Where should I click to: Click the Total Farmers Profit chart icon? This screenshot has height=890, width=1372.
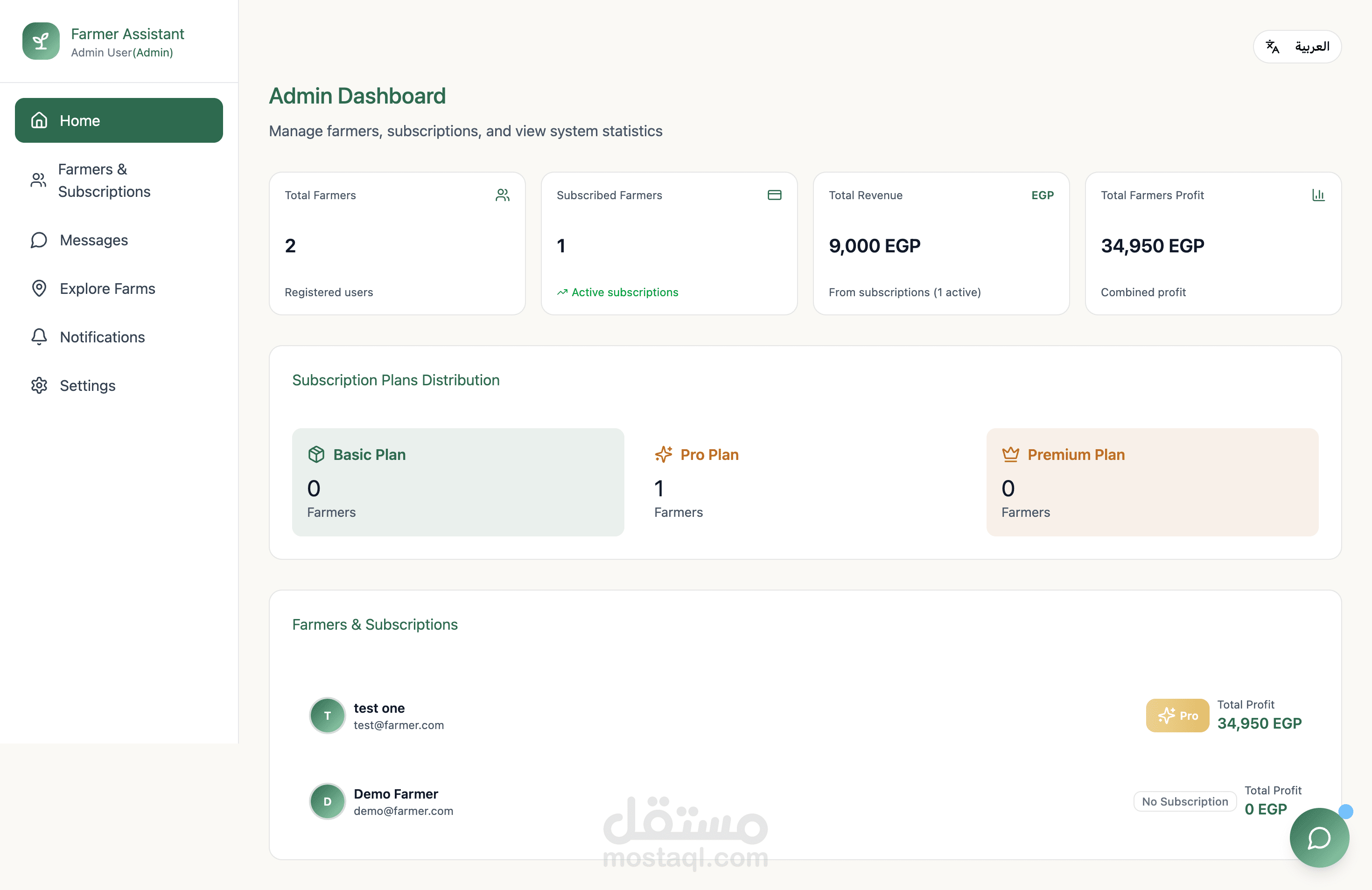tap(1318, 195)
